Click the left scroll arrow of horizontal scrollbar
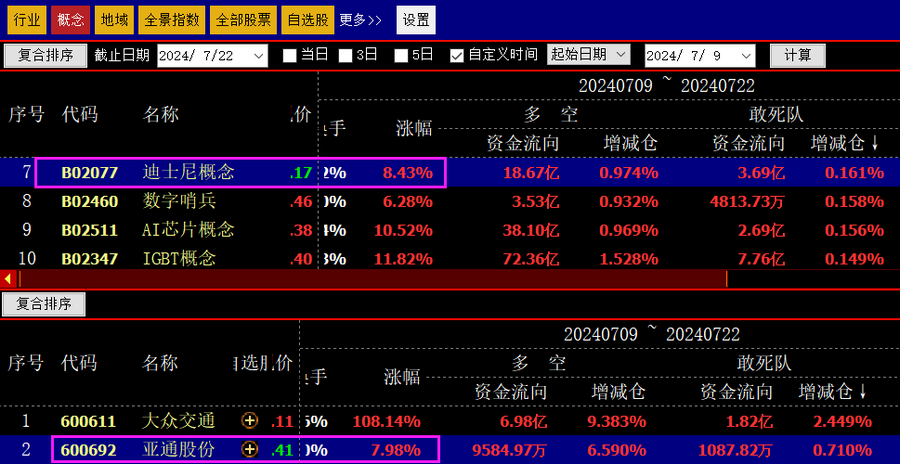 tap(8, 279)
